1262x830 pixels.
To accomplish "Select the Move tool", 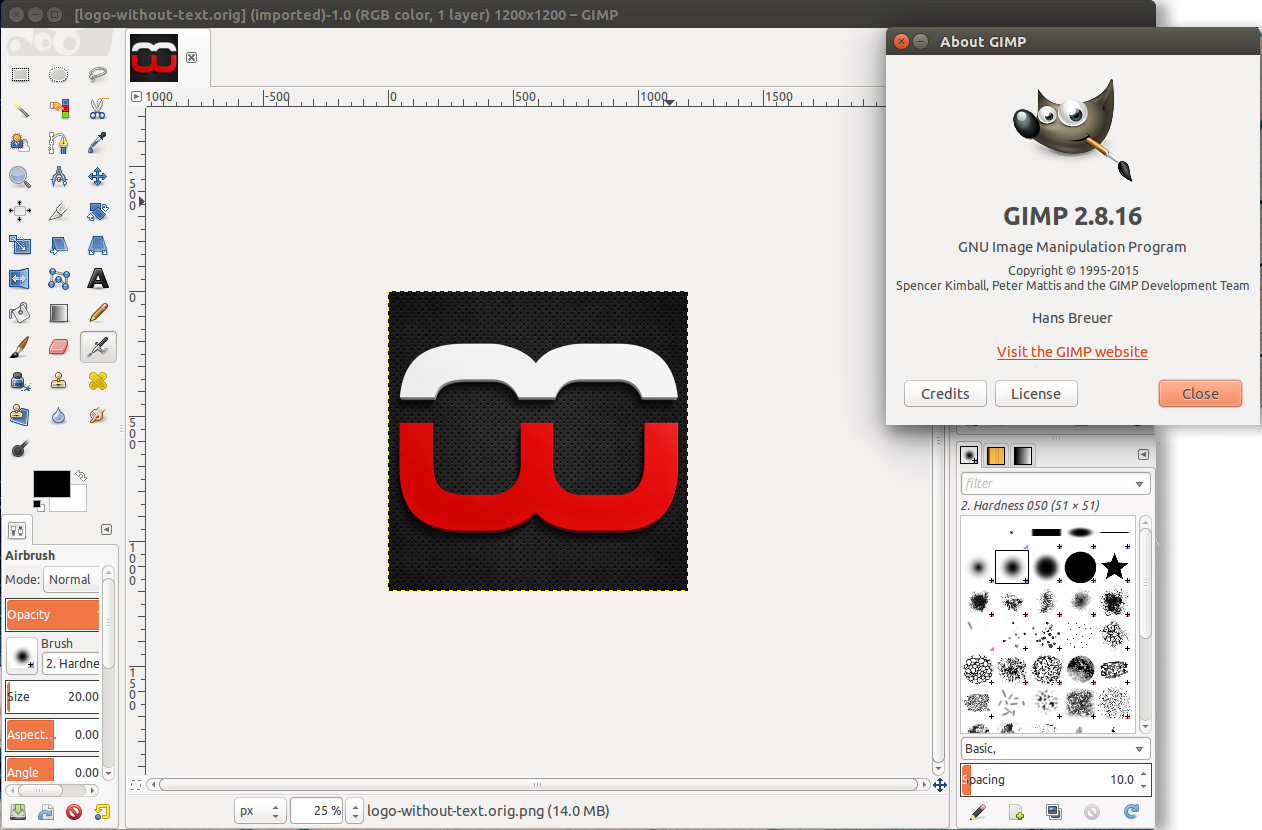I will 98,177.
